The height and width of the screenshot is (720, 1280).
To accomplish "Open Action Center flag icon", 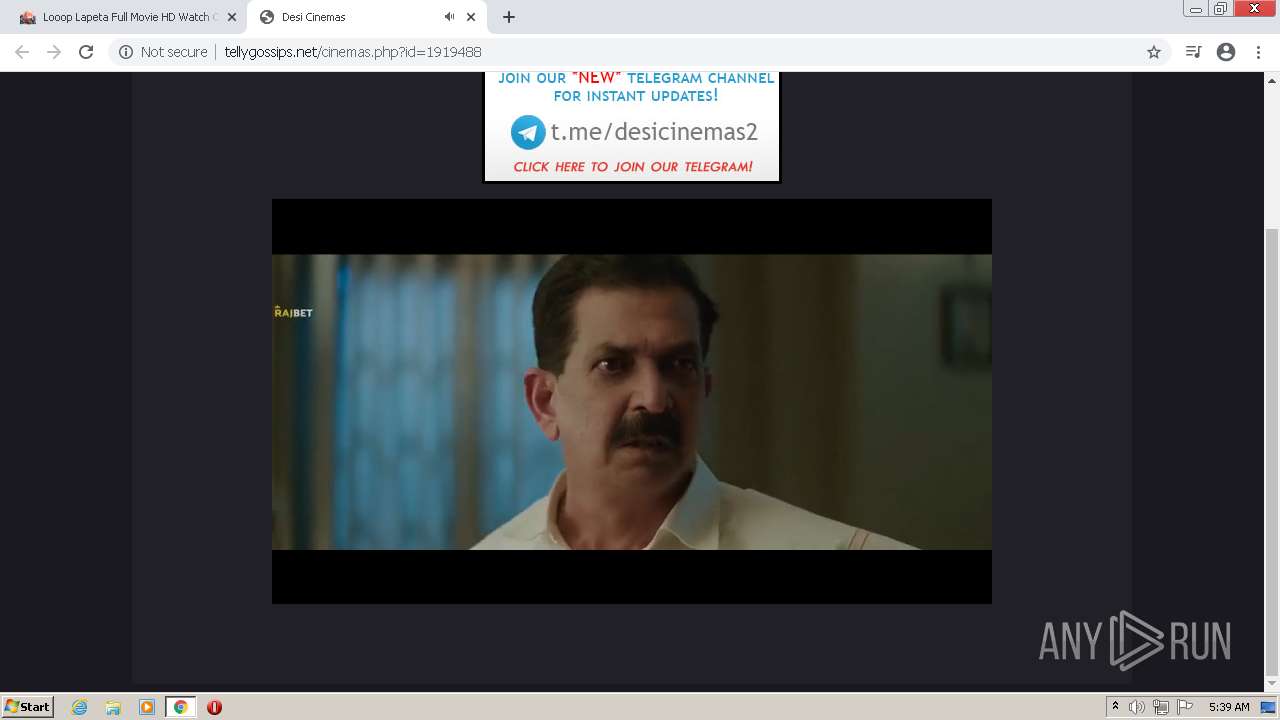I will 1185,707.
